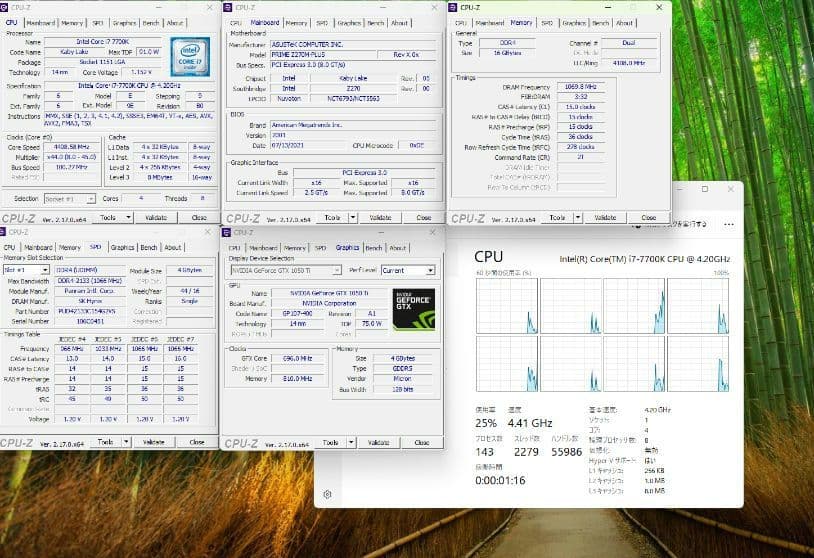Viewport: 814px width, 558px height.
Task: Open Bench tab in the Mainboard window
Action: pos(376,23)
